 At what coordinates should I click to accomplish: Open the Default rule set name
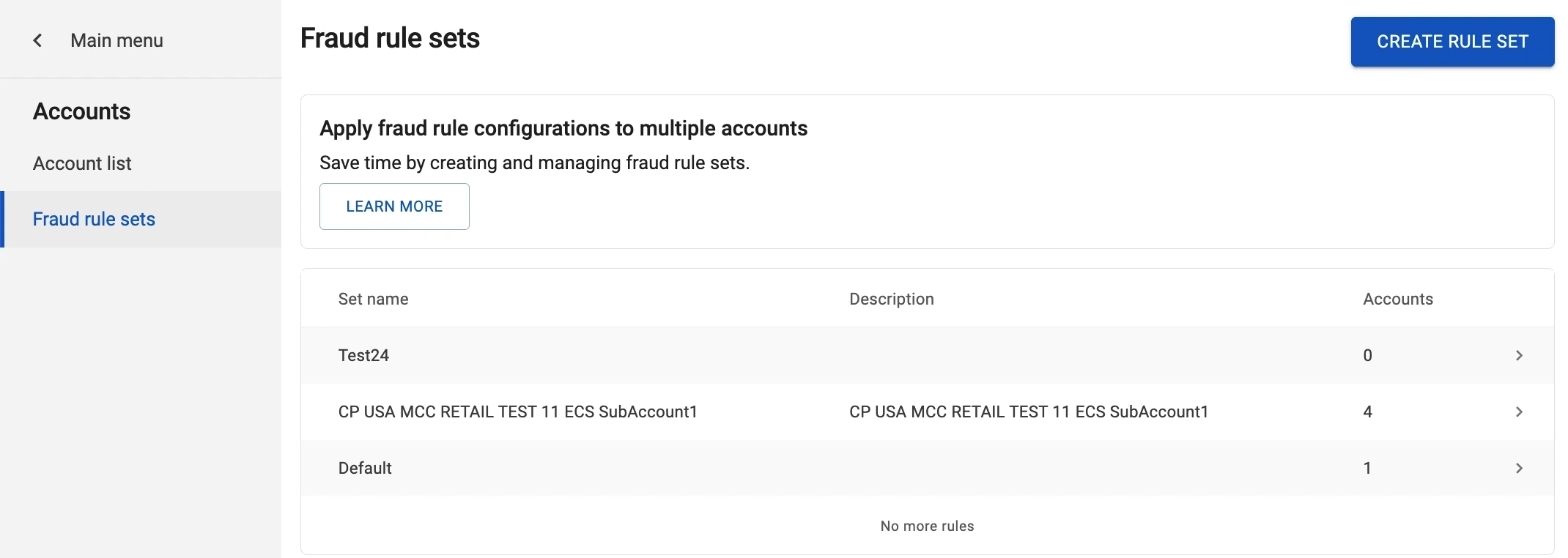coord(365,468)
